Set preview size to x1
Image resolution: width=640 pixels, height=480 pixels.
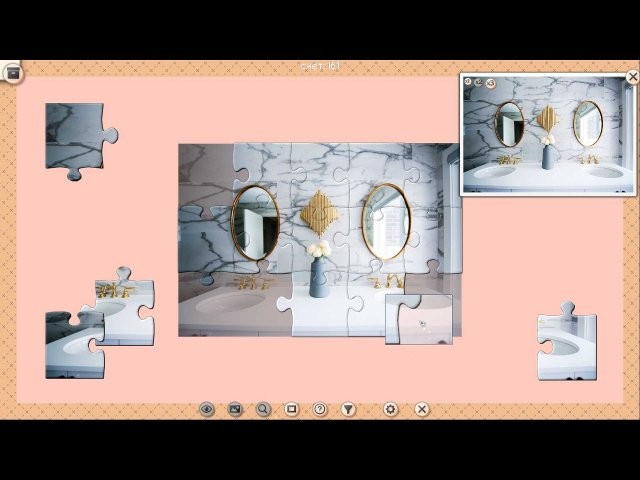pyautogui.click(x=468, y=82)
